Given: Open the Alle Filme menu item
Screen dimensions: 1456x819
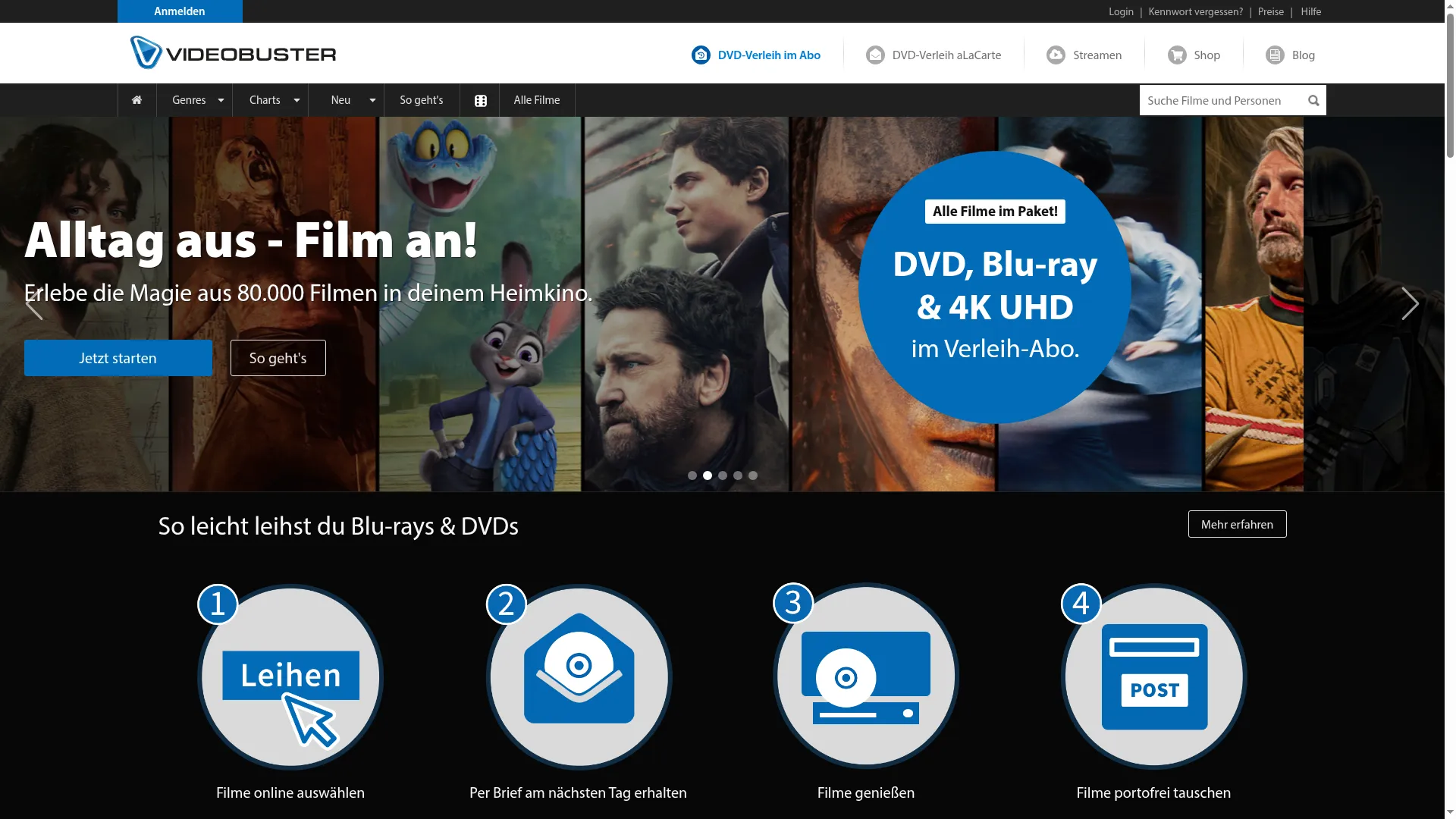Looking at the screenshot, I should pos(537,100).
